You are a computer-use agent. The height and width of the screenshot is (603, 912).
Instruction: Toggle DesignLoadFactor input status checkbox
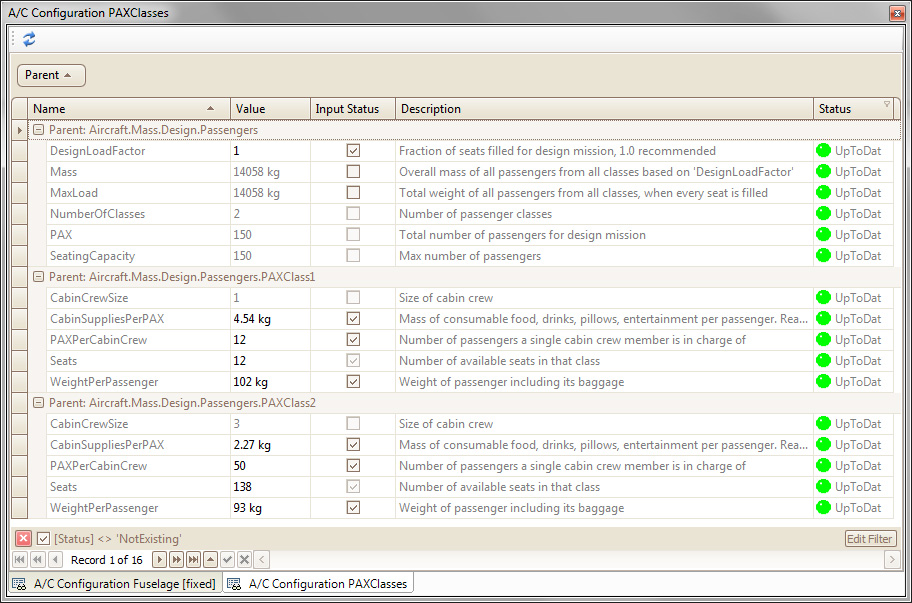(x=353, y=151)
